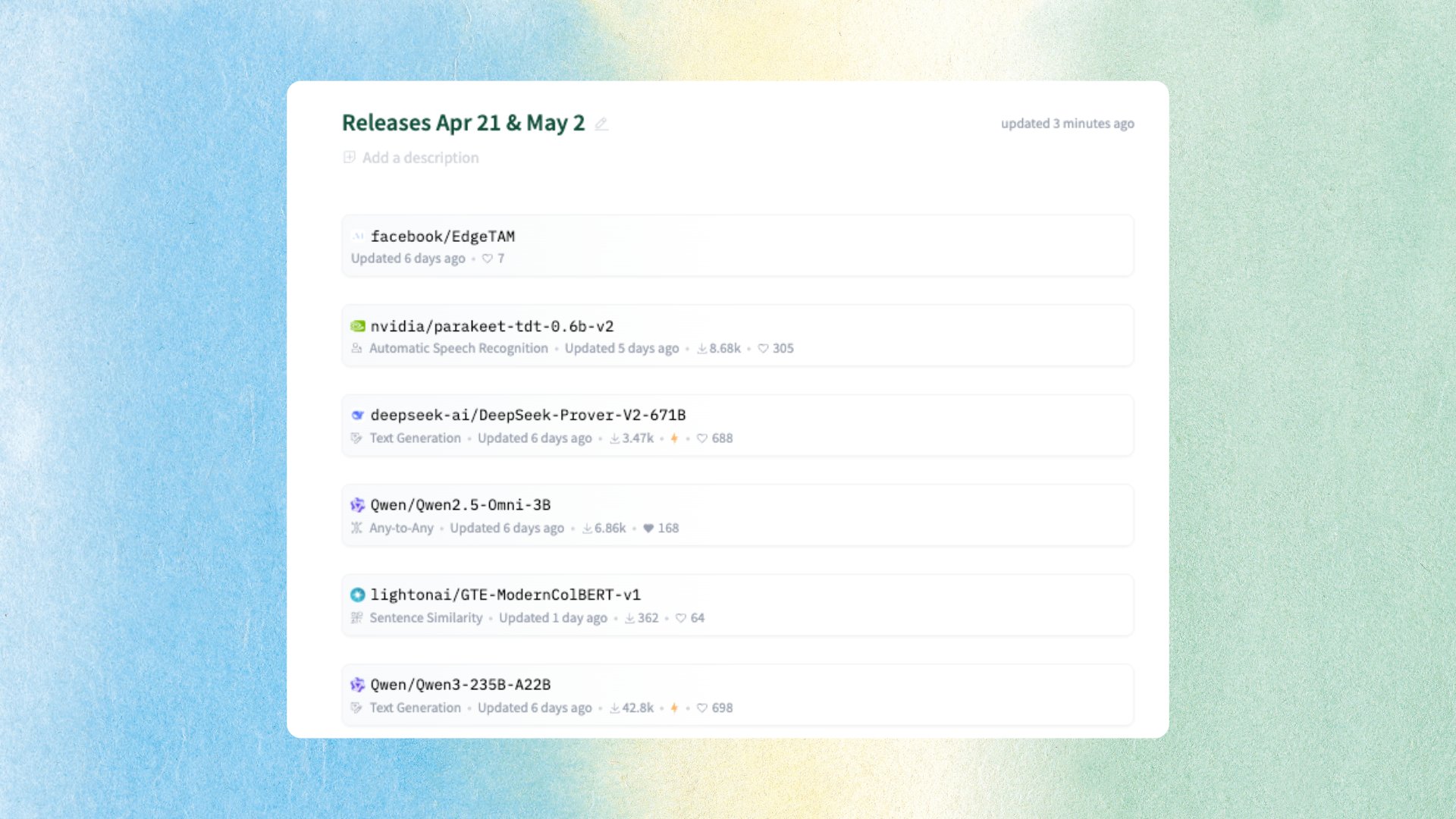
Task: Click the filled heart icon next to 168
Action: [x=648, y=529]
